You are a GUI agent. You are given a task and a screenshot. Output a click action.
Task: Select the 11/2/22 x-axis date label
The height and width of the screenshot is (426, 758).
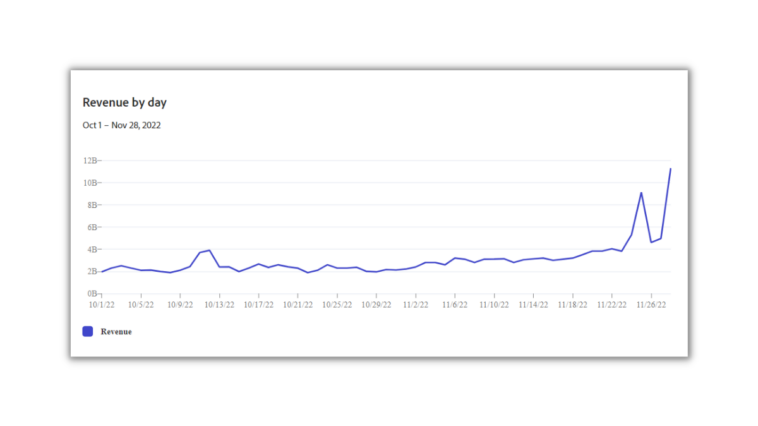(x=415, y=305)
